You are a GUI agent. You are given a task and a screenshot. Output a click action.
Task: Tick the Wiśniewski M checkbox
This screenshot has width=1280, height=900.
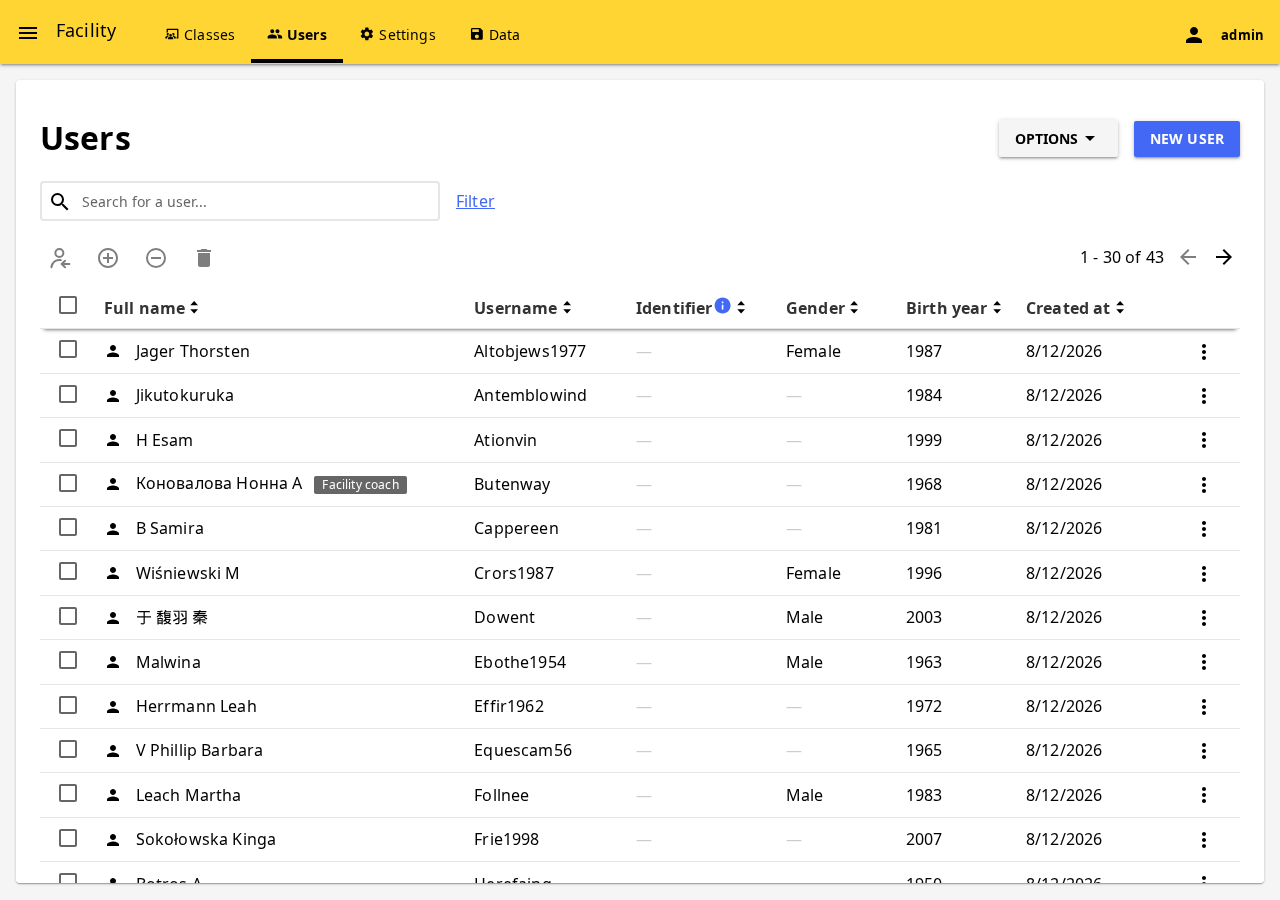[x=68, y=571]
